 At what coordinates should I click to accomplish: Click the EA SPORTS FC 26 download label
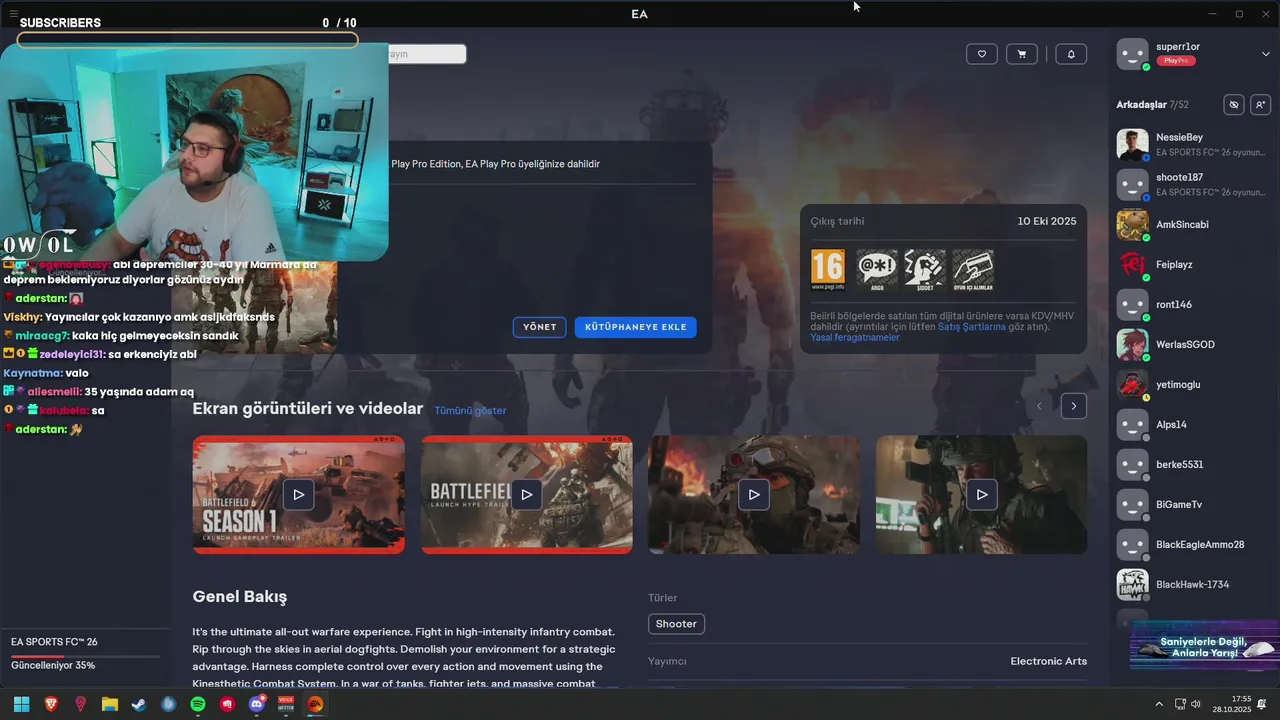tap(54, 642)
